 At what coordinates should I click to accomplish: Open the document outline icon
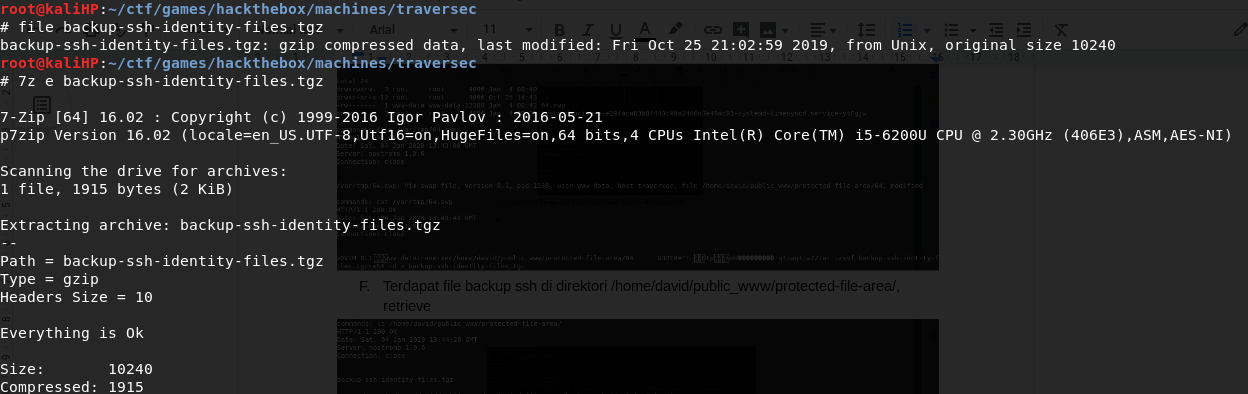coord(42,105)
